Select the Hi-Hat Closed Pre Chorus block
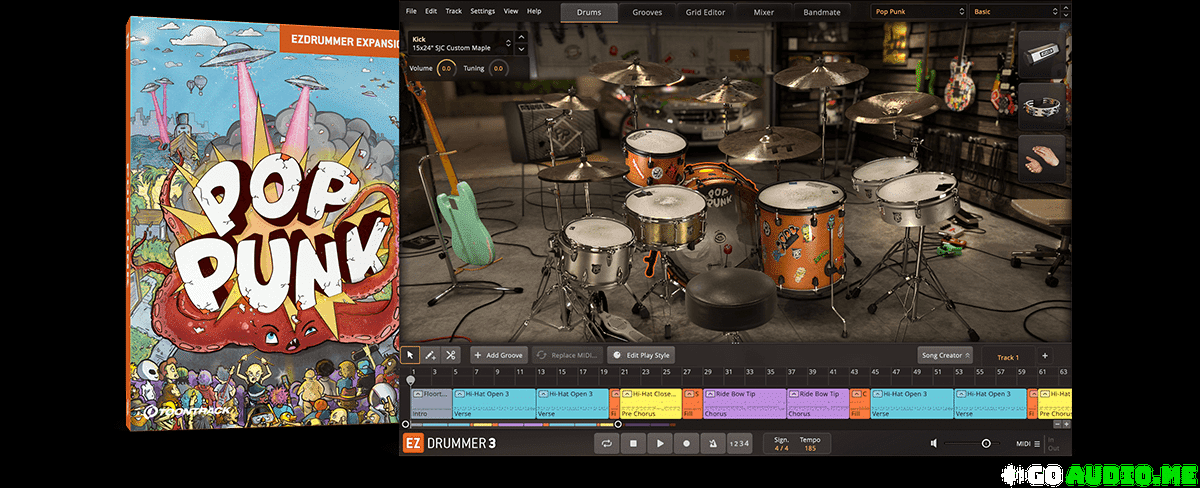 point(651,403)
